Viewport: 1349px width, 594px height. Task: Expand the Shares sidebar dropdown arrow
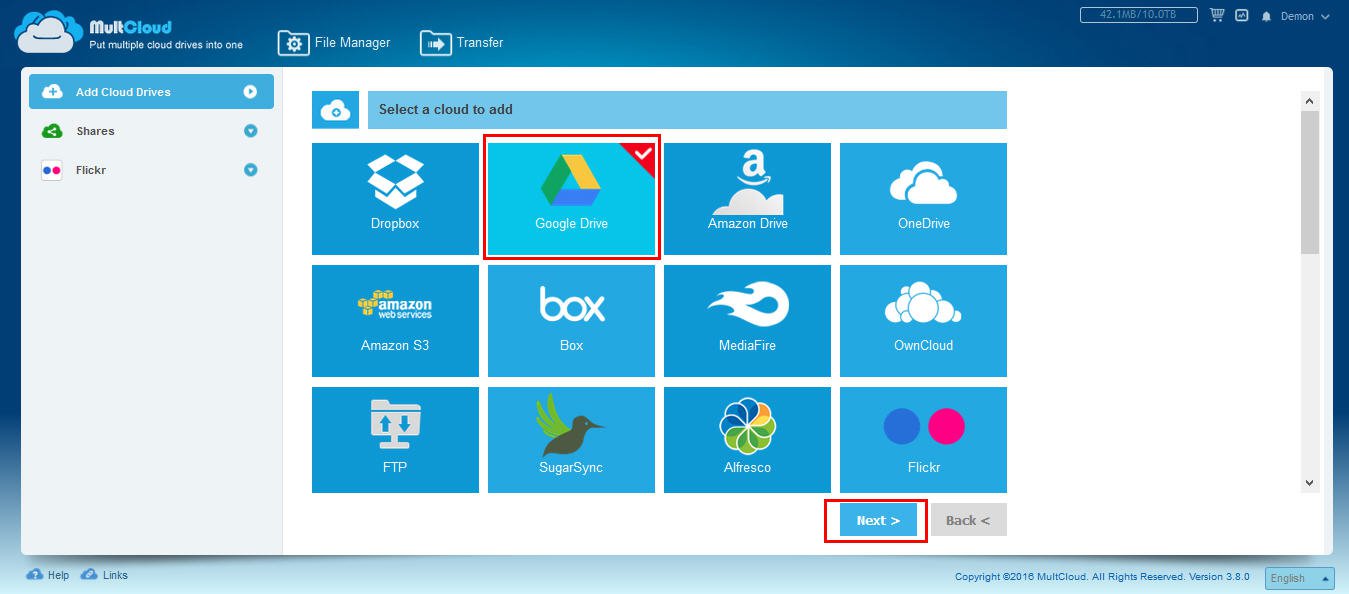point(251,131)
